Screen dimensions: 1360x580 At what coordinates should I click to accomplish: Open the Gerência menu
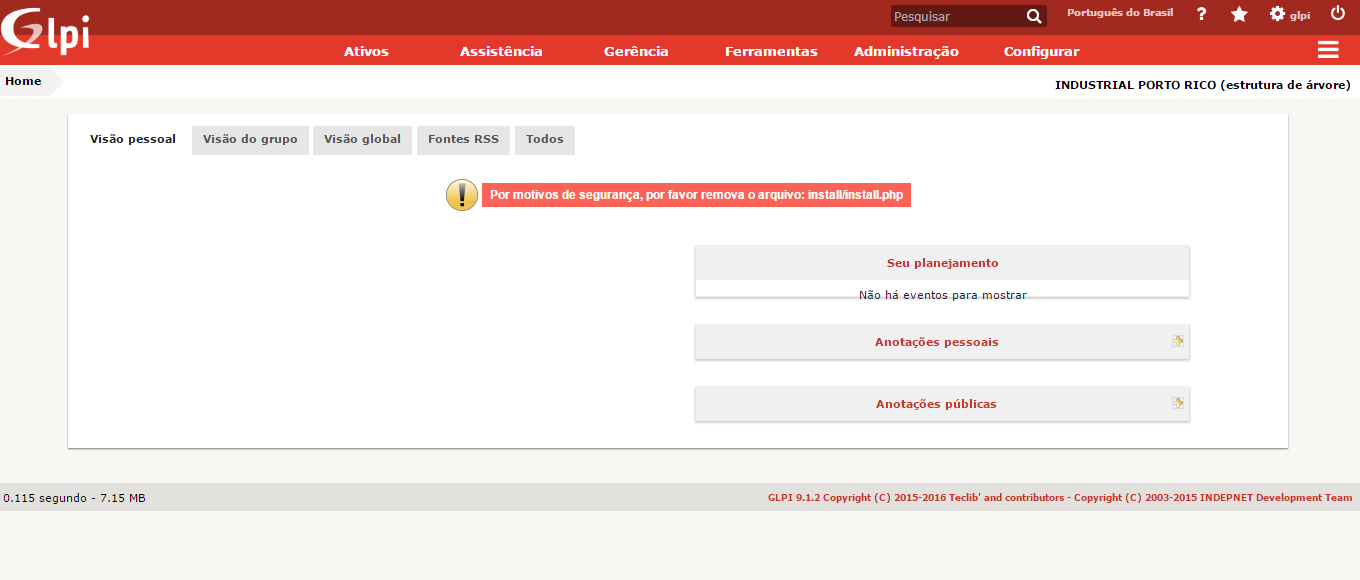636,51
